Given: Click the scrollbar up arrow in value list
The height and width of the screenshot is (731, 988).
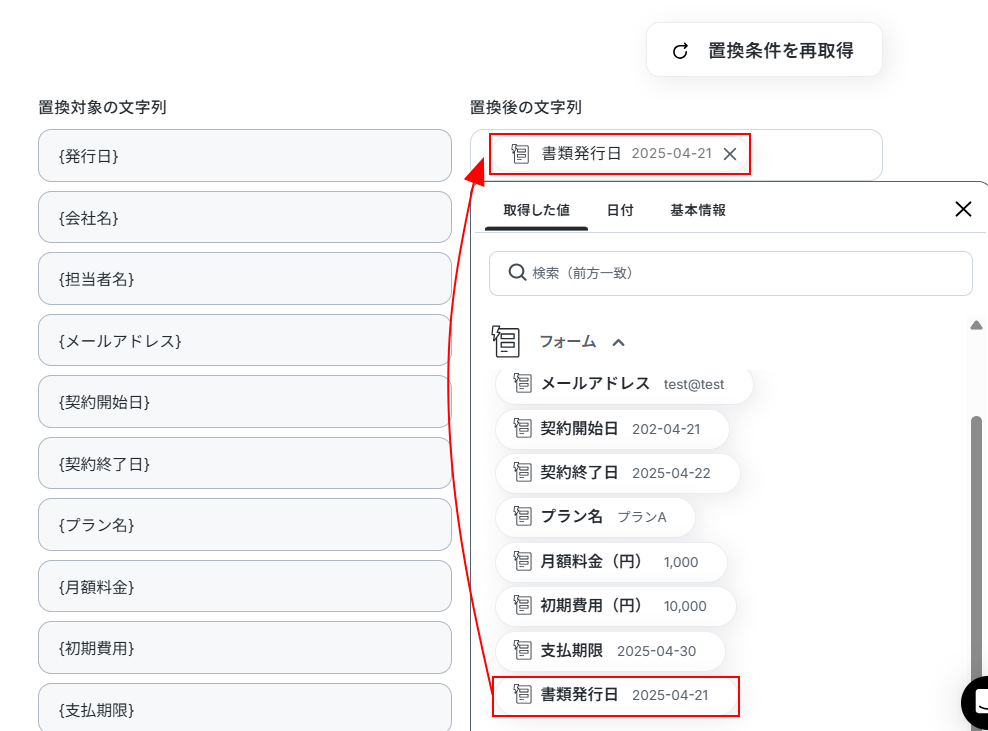Looking at the screenshot, I should pyautogui.click(x=976, y=325).
